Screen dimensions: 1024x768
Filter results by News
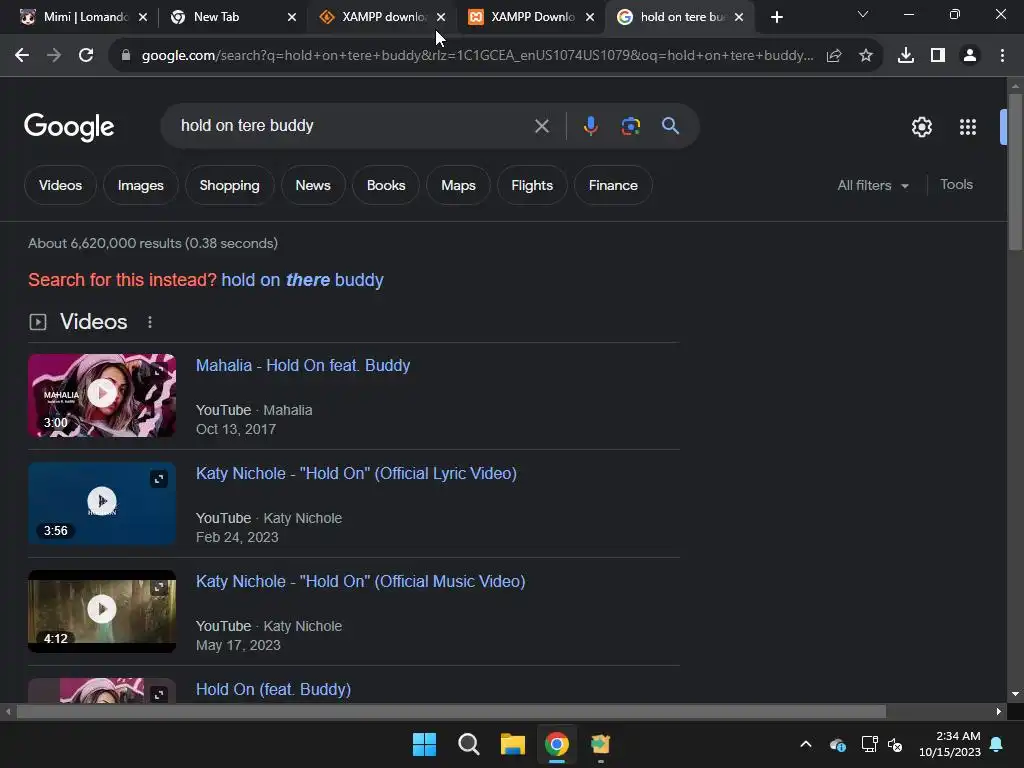tap(313, 185)
